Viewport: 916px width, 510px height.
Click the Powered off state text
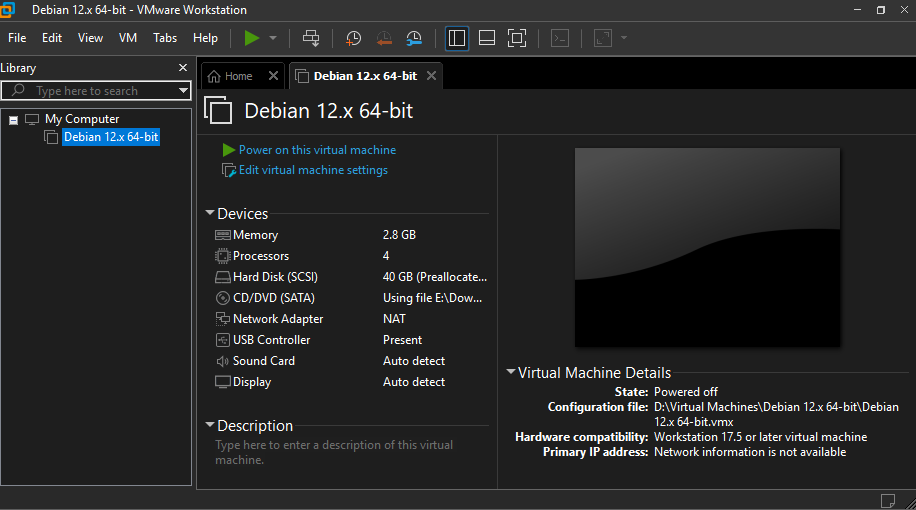tap(686, 392)
